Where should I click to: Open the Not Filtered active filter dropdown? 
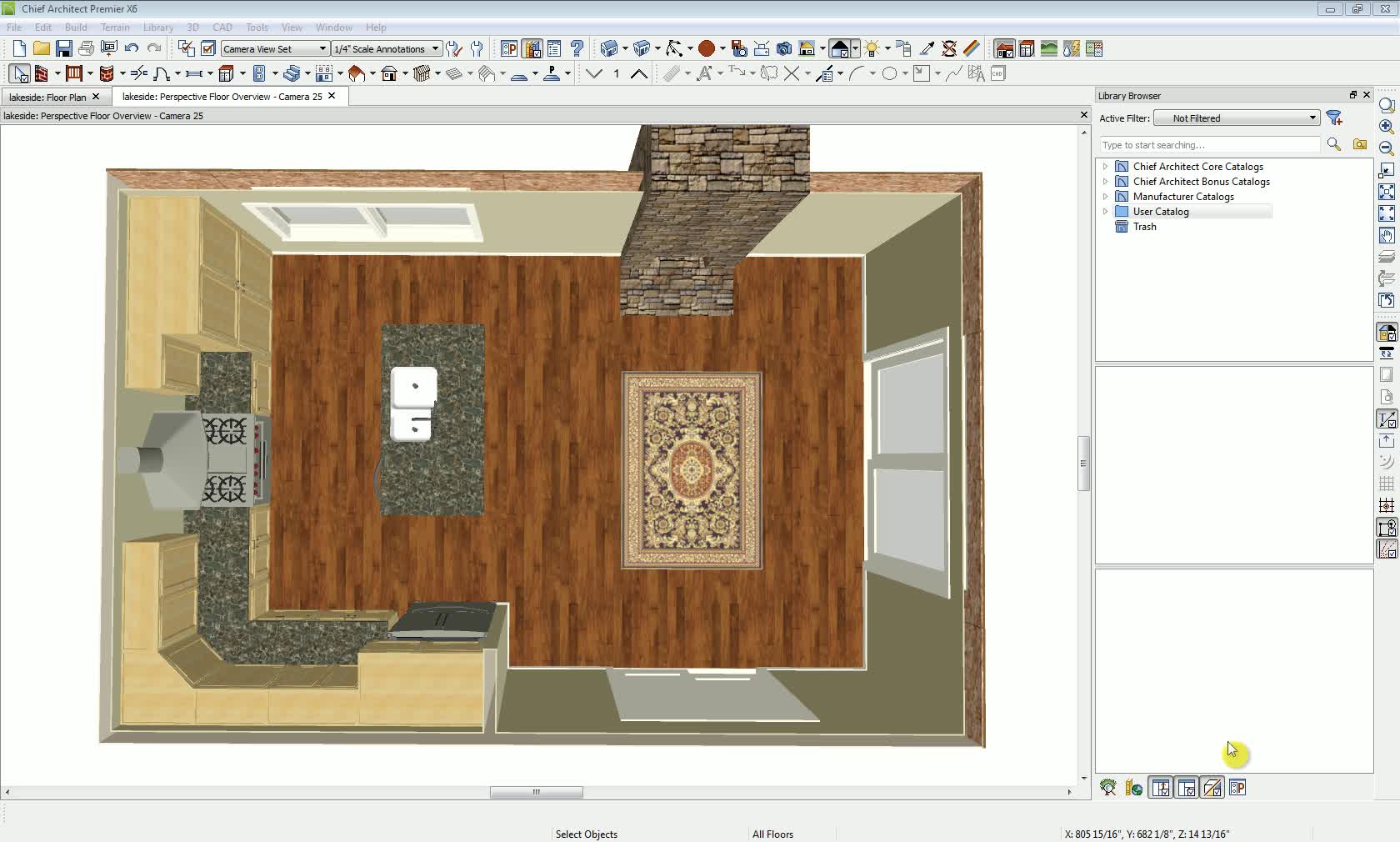[x=1237, y=118]
